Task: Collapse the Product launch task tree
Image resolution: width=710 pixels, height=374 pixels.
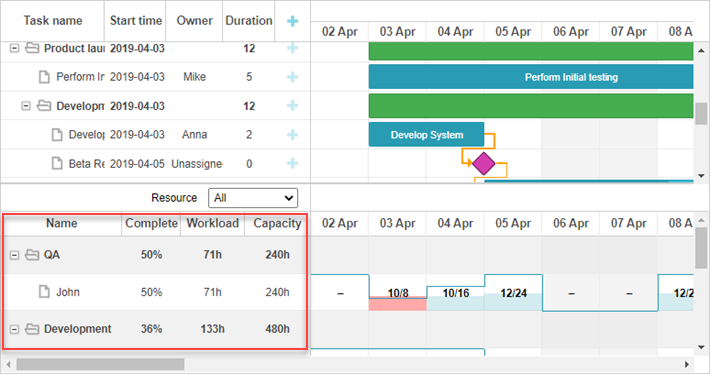Action: (x=14, y=48)
